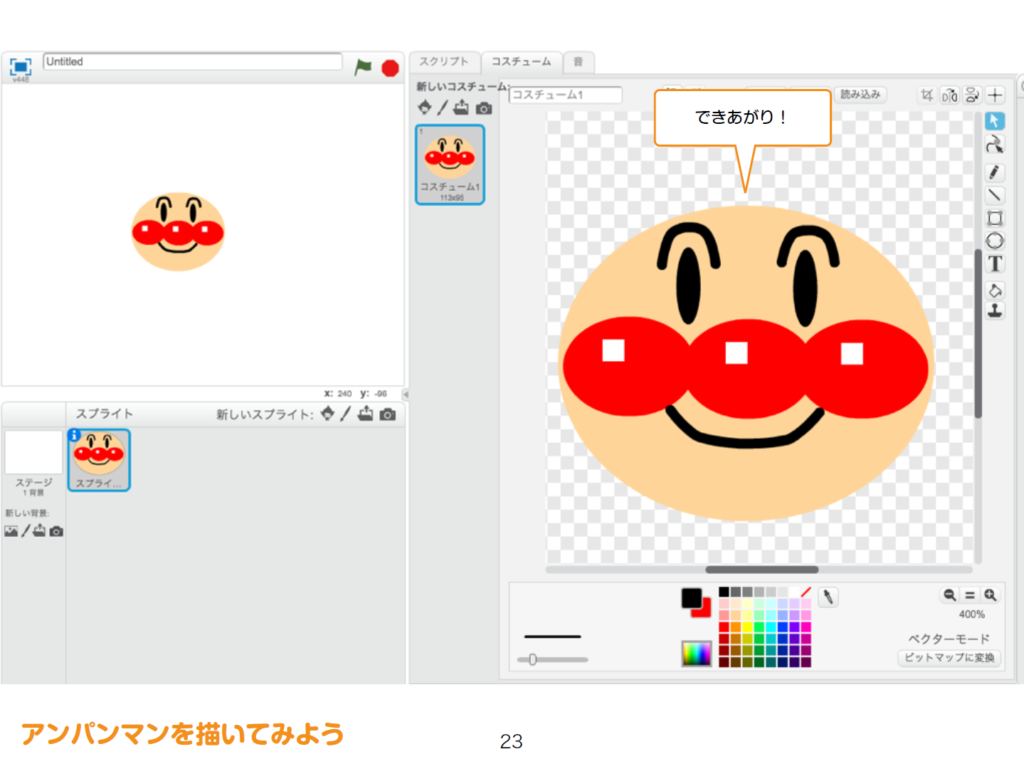Open sprite info with blue i badge
This screenshot has height=769, width=1024.
(x=74, y=435)
